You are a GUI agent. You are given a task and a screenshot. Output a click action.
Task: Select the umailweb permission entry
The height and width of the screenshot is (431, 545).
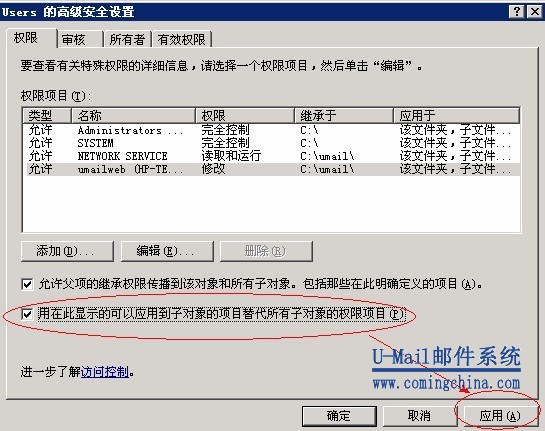pos(273,169)
